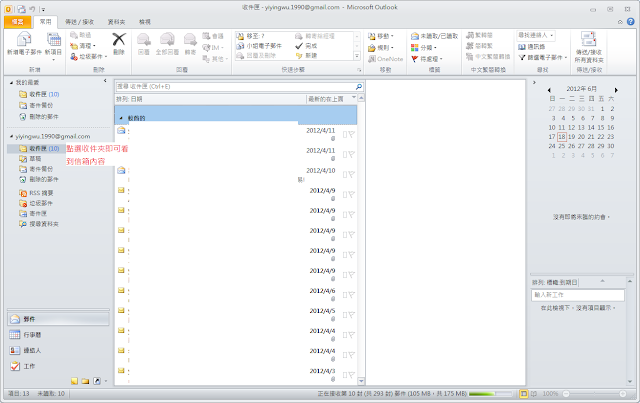This screenshot has width=640, height=403.
Task: Switch to normal view button in the status bar
Action: click(524, 394)
